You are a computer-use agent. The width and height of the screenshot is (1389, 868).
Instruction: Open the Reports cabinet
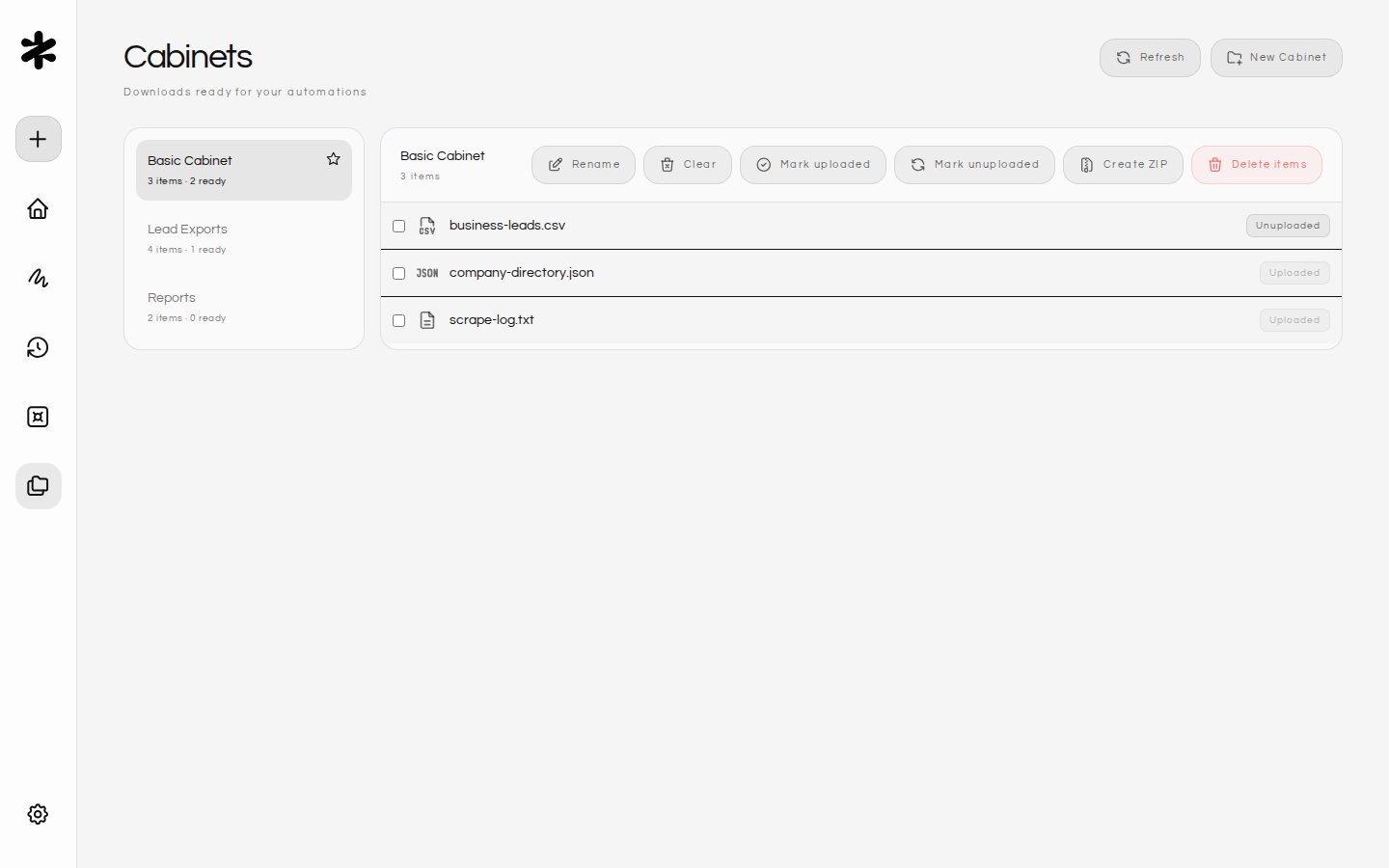coord(244,307)
